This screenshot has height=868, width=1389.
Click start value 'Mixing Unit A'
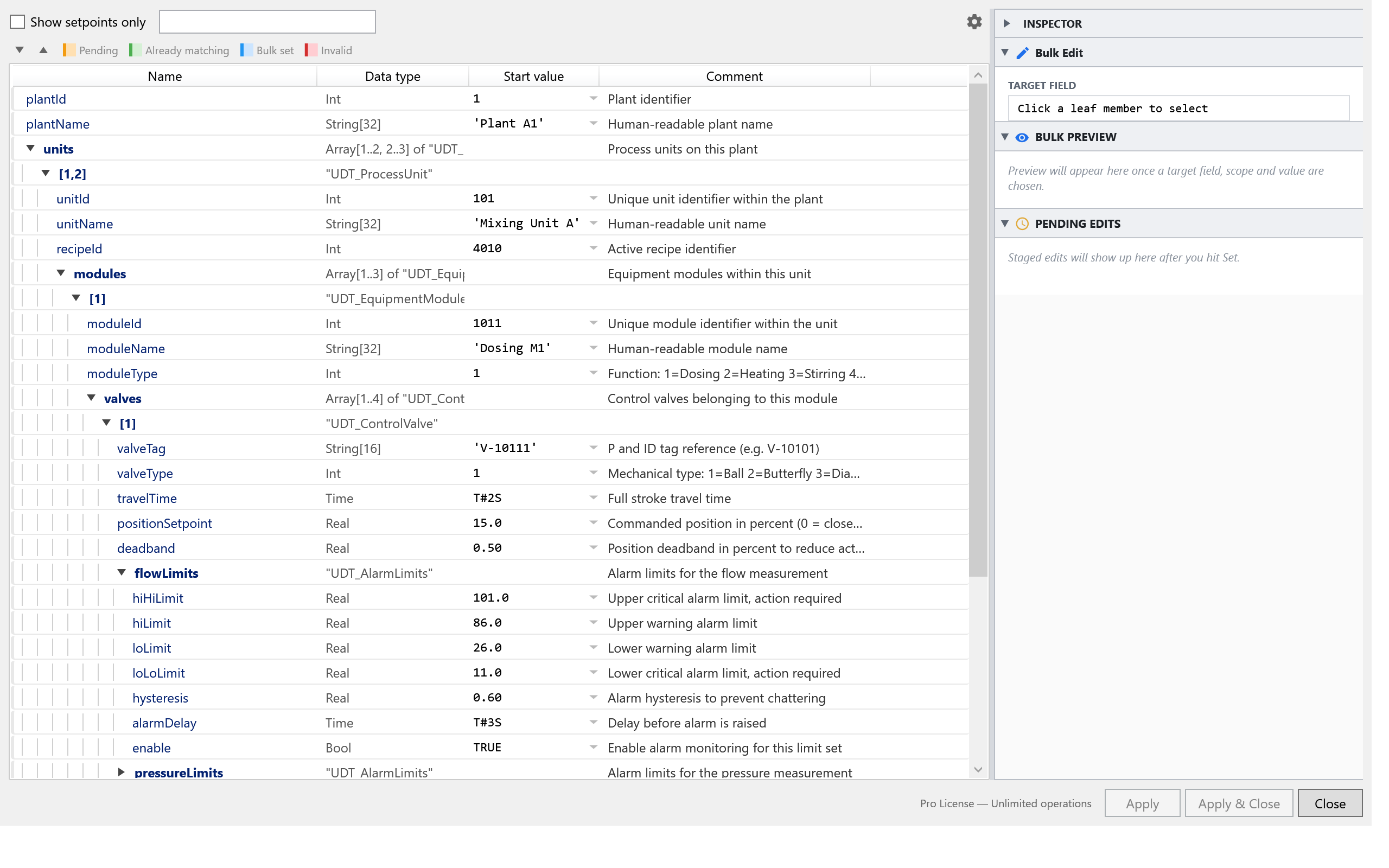coord(526,224)
